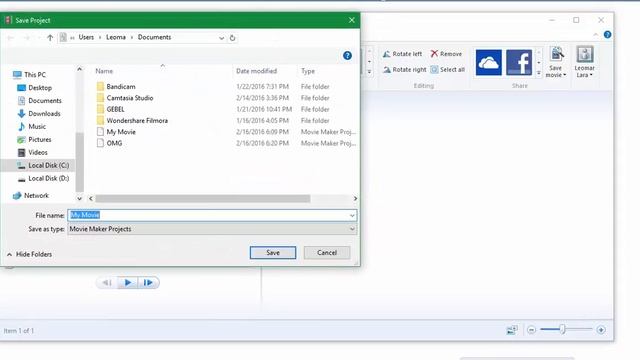Click the horizontal scrollbar in file list
Image resolution: width=640 pixels, height=360 pixels.
[202, 198]
